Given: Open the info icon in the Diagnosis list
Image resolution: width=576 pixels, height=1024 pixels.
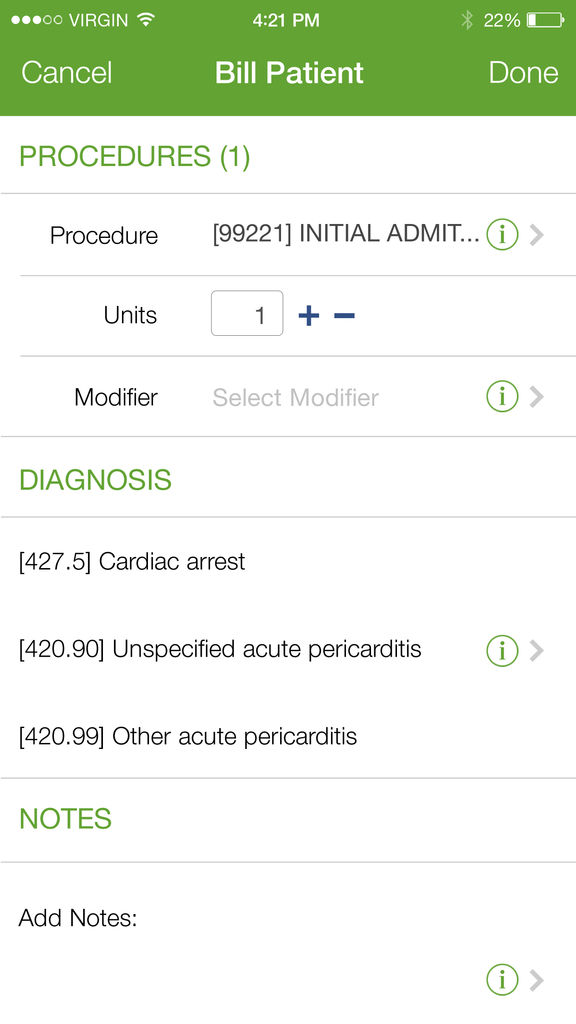Looking at the screenshot, I should (x=502, y=650).
